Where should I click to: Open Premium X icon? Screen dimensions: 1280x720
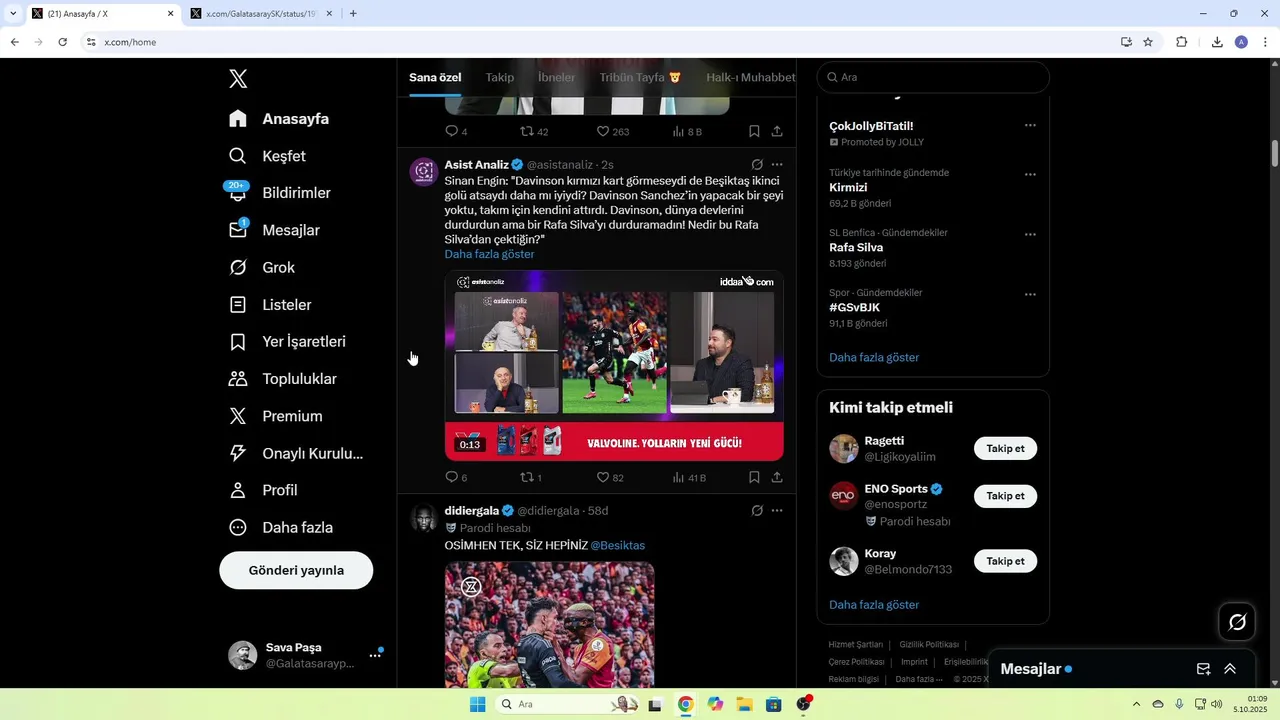238,416
